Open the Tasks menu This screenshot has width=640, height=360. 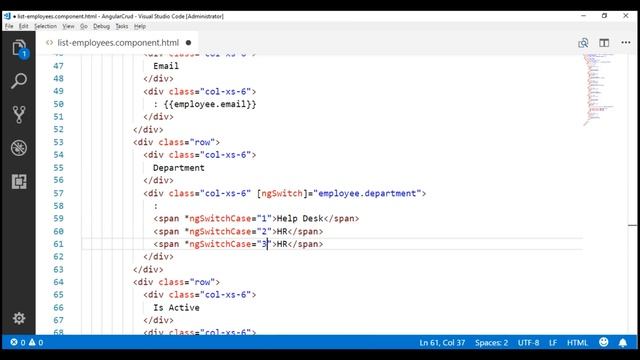pyautogui.click(x=122, y=26)
